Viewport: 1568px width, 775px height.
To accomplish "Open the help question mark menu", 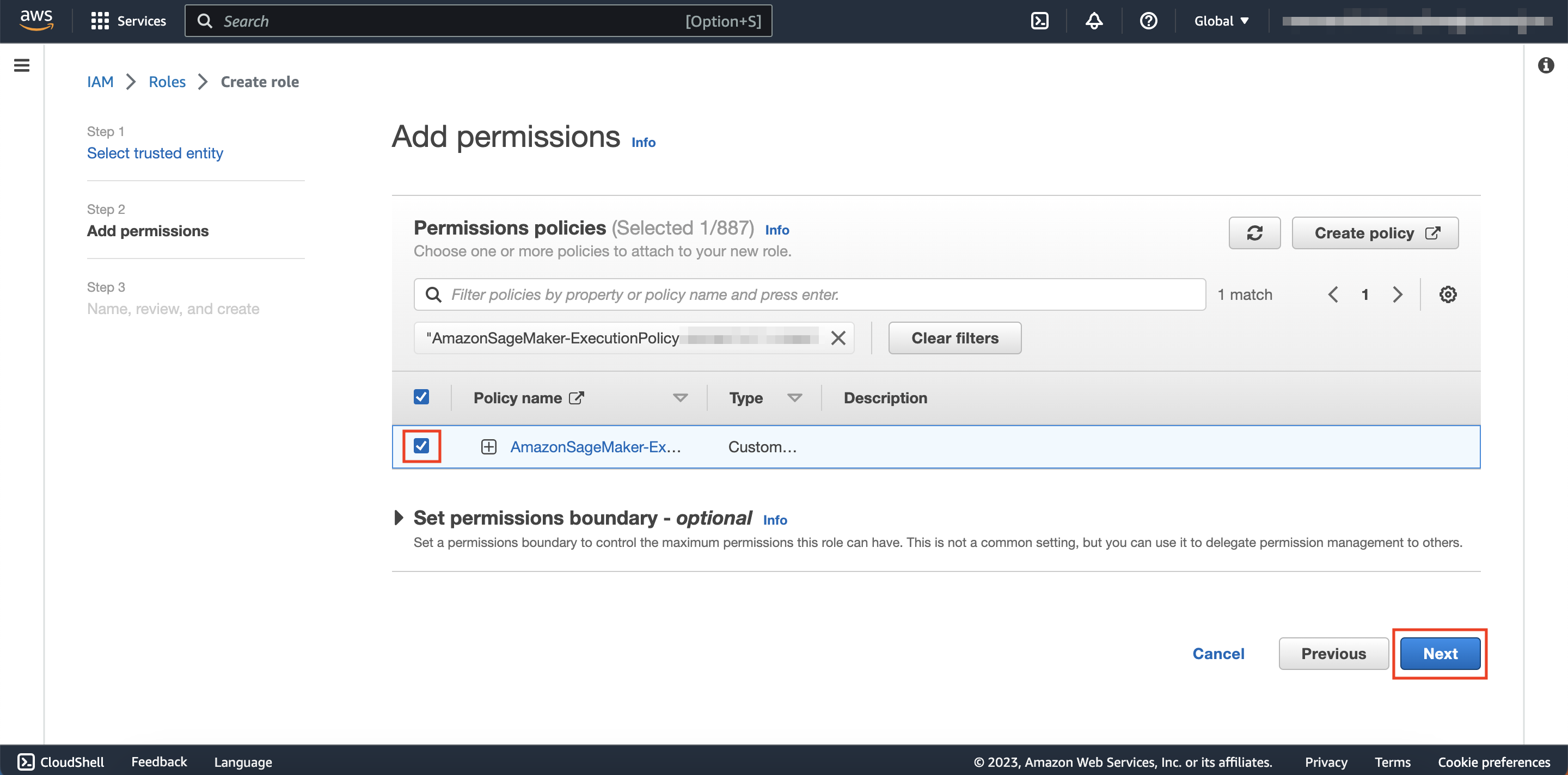I will [1148, 21].
